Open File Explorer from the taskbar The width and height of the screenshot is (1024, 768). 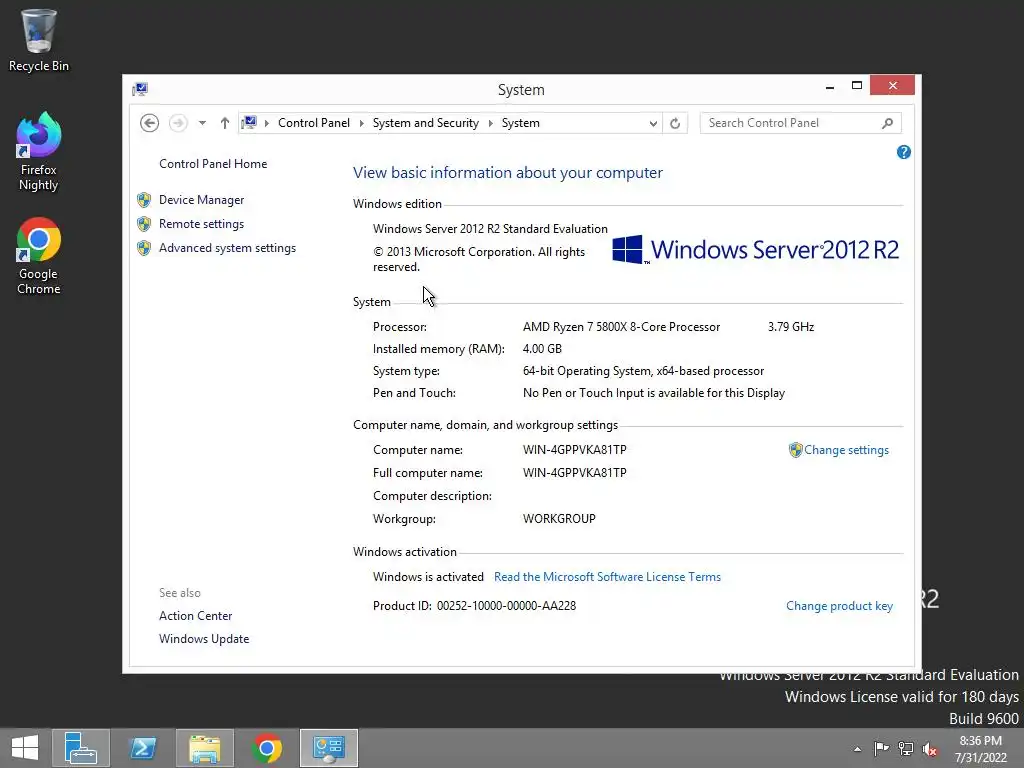(x=204, y=748)
